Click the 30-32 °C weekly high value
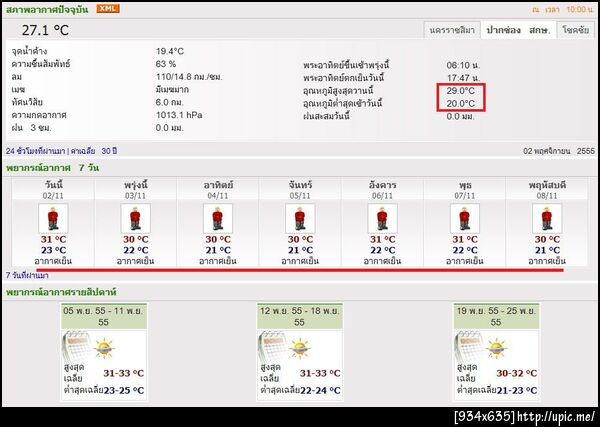 point(517,373)
